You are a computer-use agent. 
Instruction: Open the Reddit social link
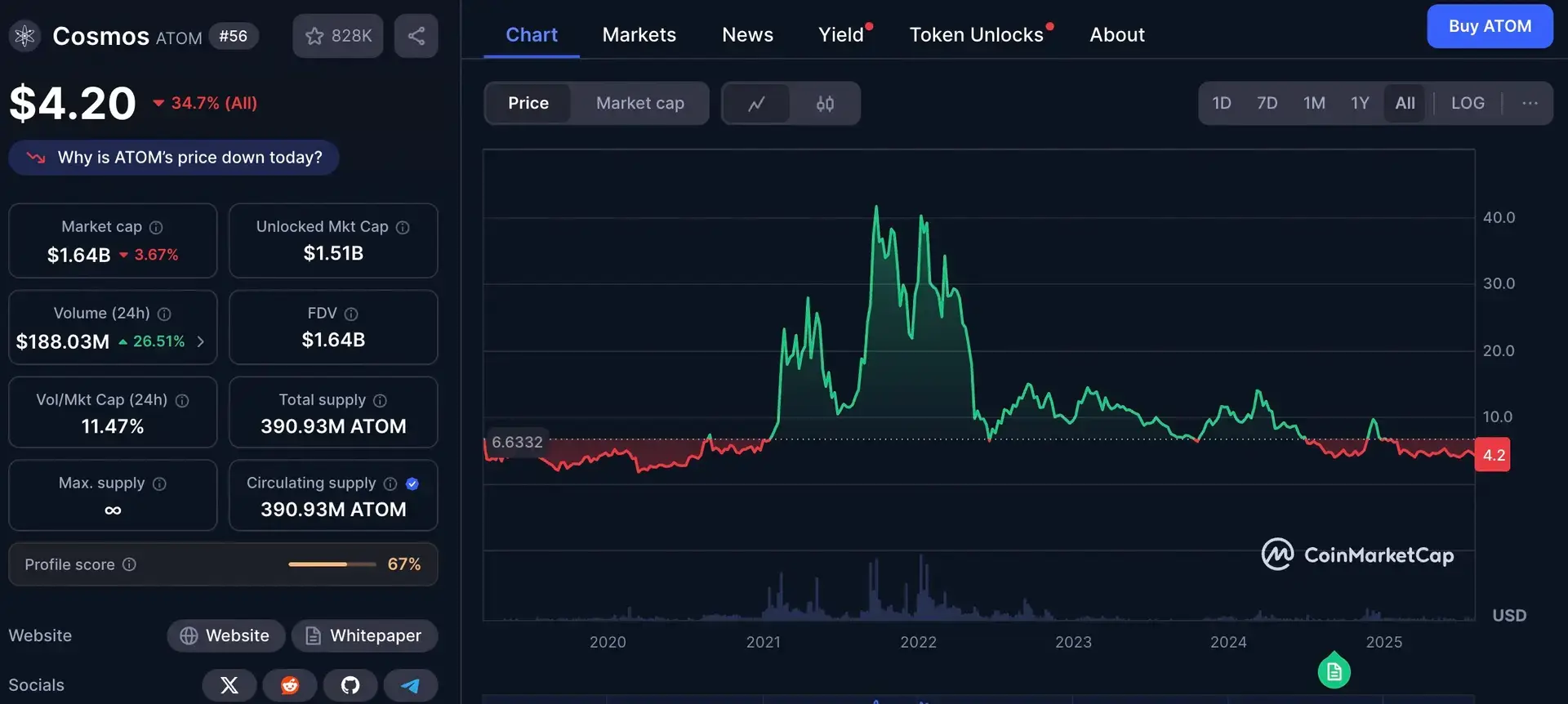coord(290,684)
